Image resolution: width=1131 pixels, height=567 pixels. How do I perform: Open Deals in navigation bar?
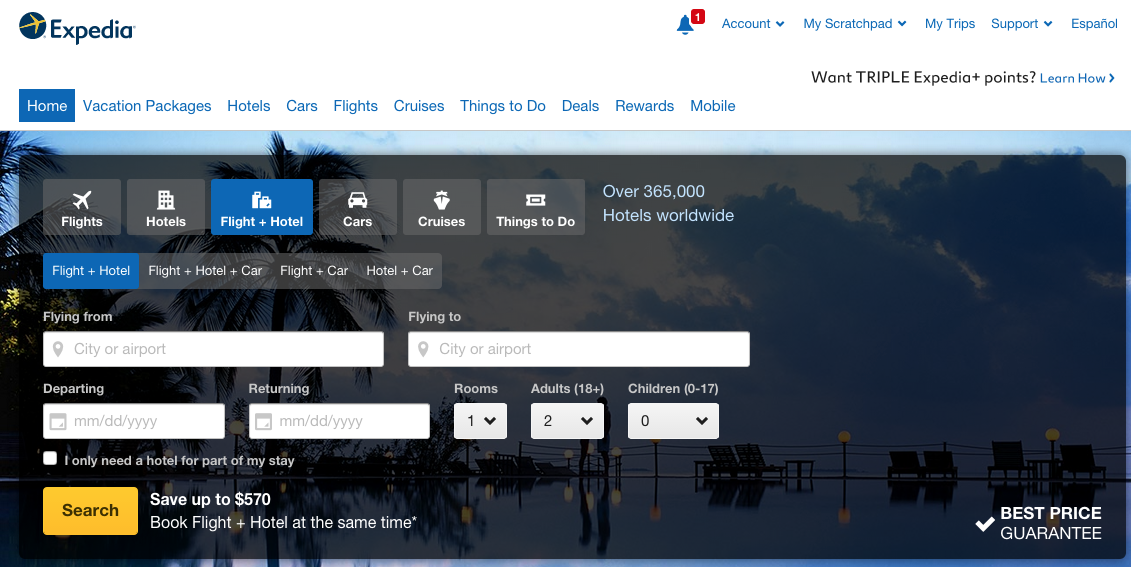coord(581,105)
